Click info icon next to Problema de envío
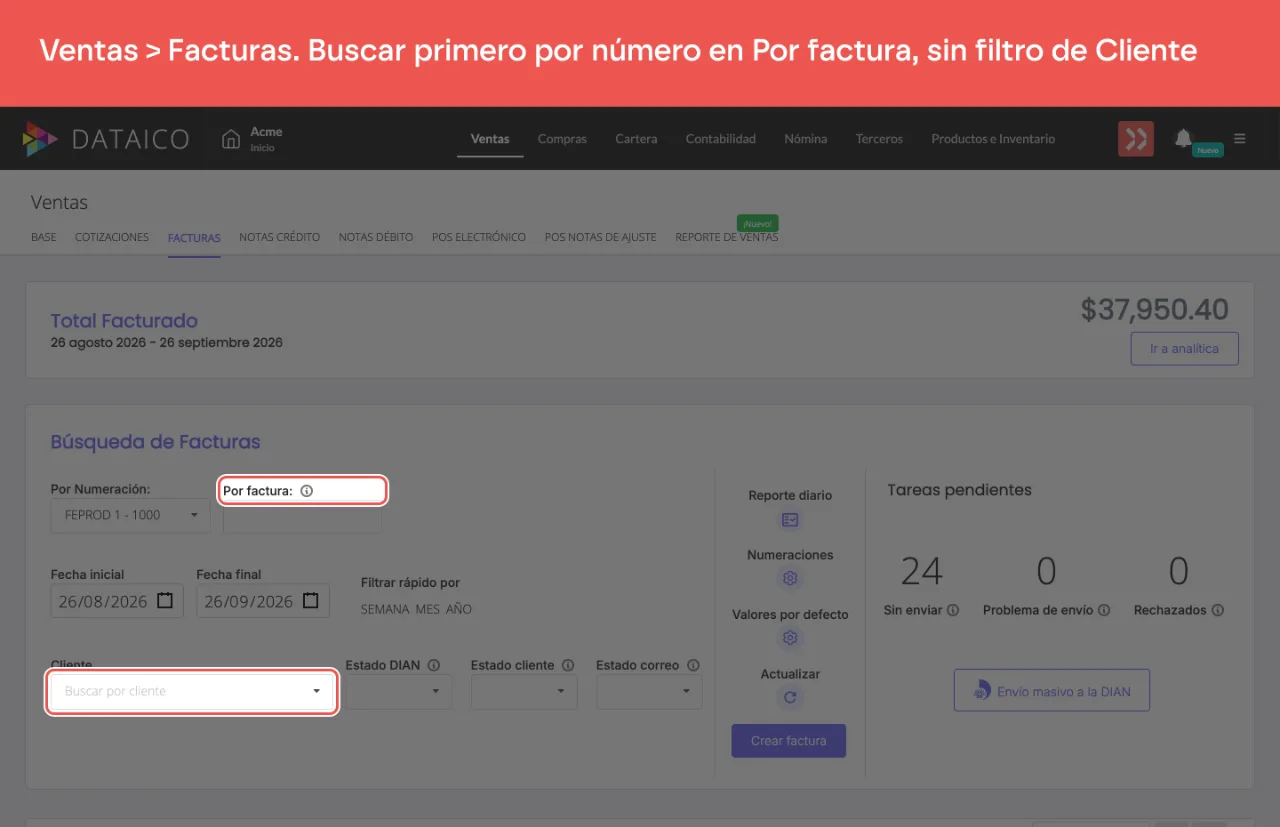The width and height of the screenshot is (1280, 827). click(1104, 610)
